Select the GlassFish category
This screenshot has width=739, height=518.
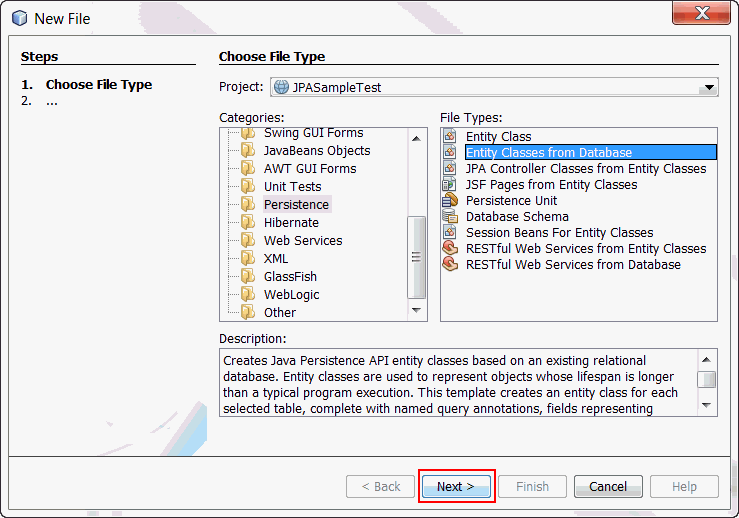pyautogui.click(x=290, y=276)
